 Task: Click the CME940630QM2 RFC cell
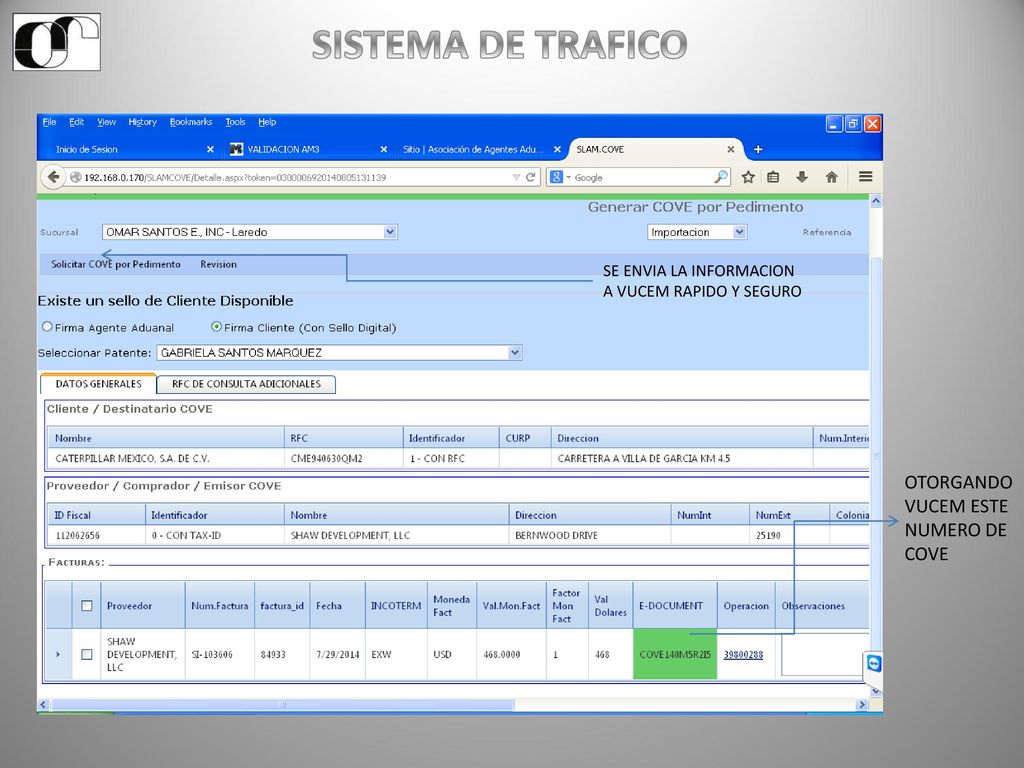[344, 458]
